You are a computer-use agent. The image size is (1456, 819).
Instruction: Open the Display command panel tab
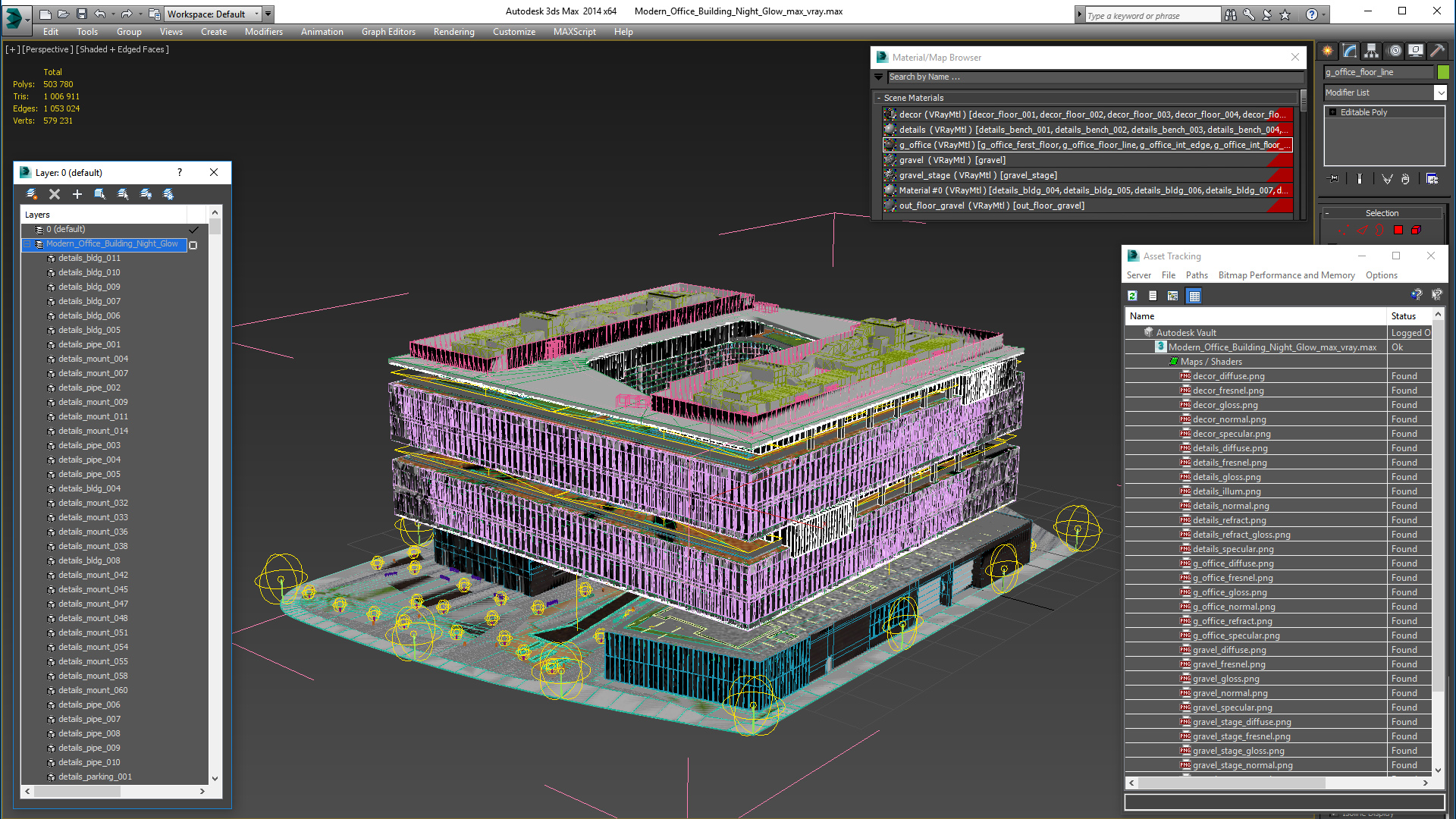point(1416,51)
